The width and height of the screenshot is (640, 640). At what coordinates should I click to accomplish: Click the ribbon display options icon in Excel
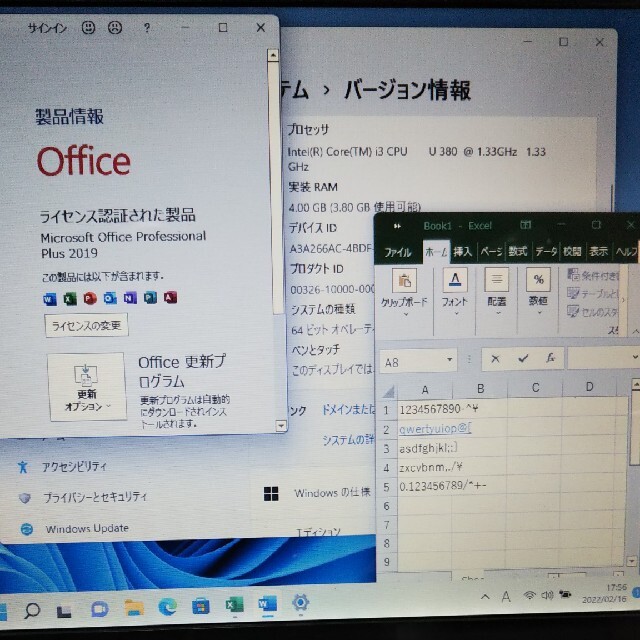[x=525, y=225]
